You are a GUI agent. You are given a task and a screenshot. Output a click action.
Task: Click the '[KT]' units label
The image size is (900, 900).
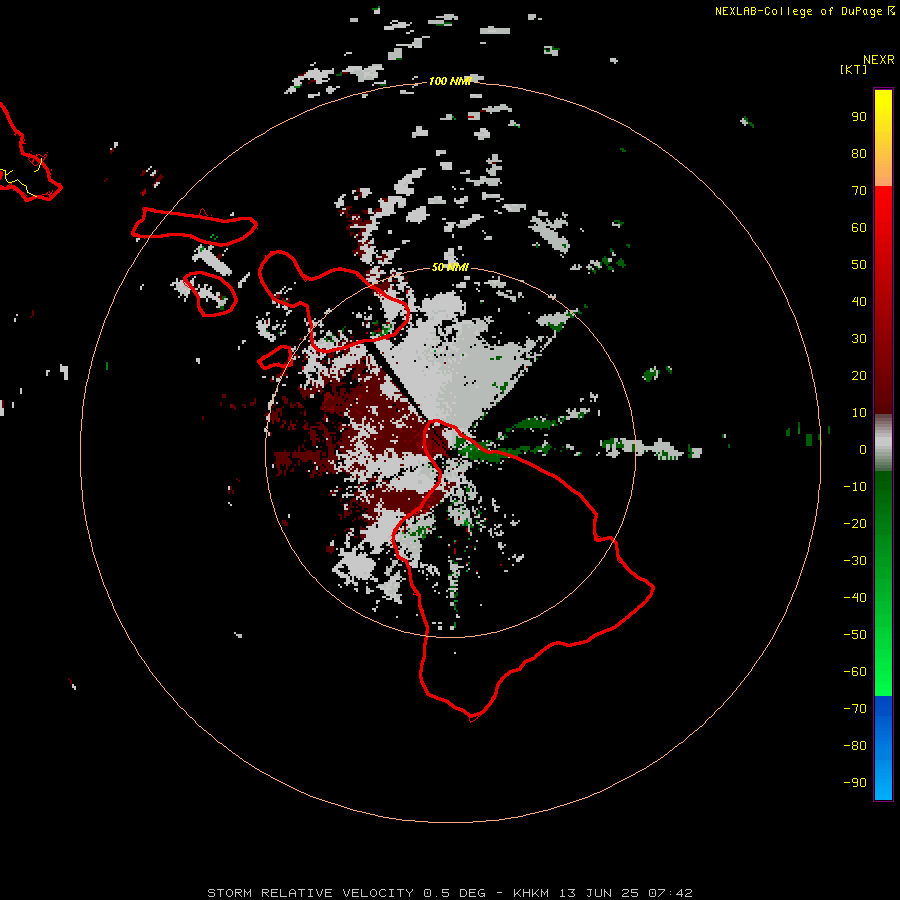[853, 69]
